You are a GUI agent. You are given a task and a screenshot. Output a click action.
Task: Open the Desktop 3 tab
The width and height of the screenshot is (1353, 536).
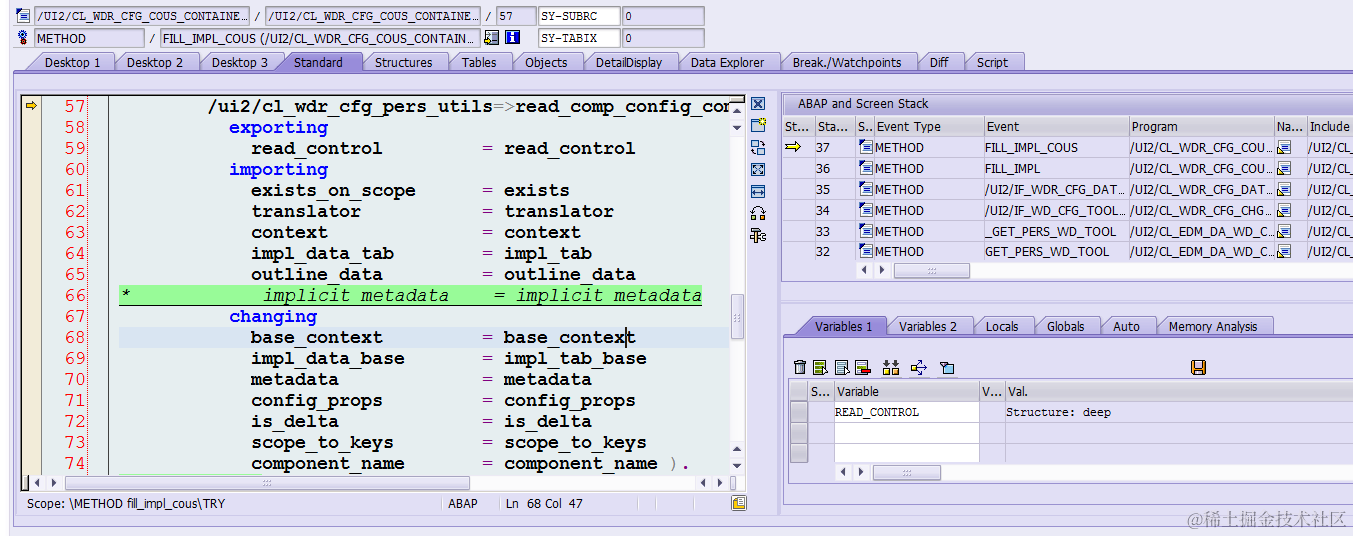239,62
